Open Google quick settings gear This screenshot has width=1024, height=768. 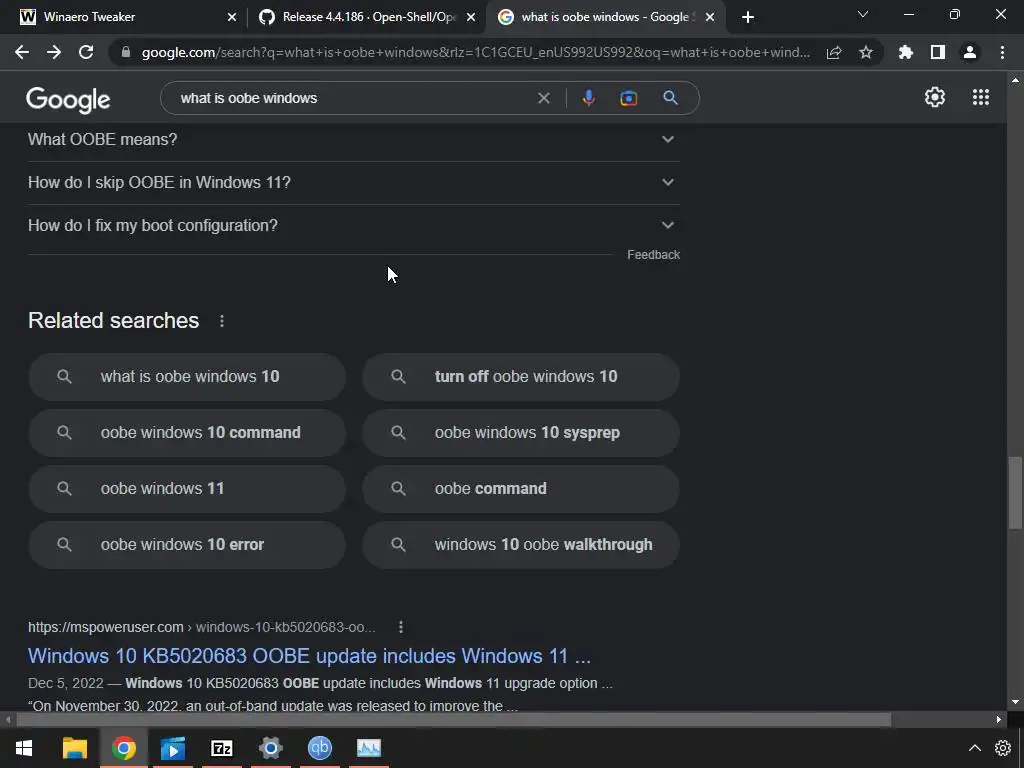(935, 97)
